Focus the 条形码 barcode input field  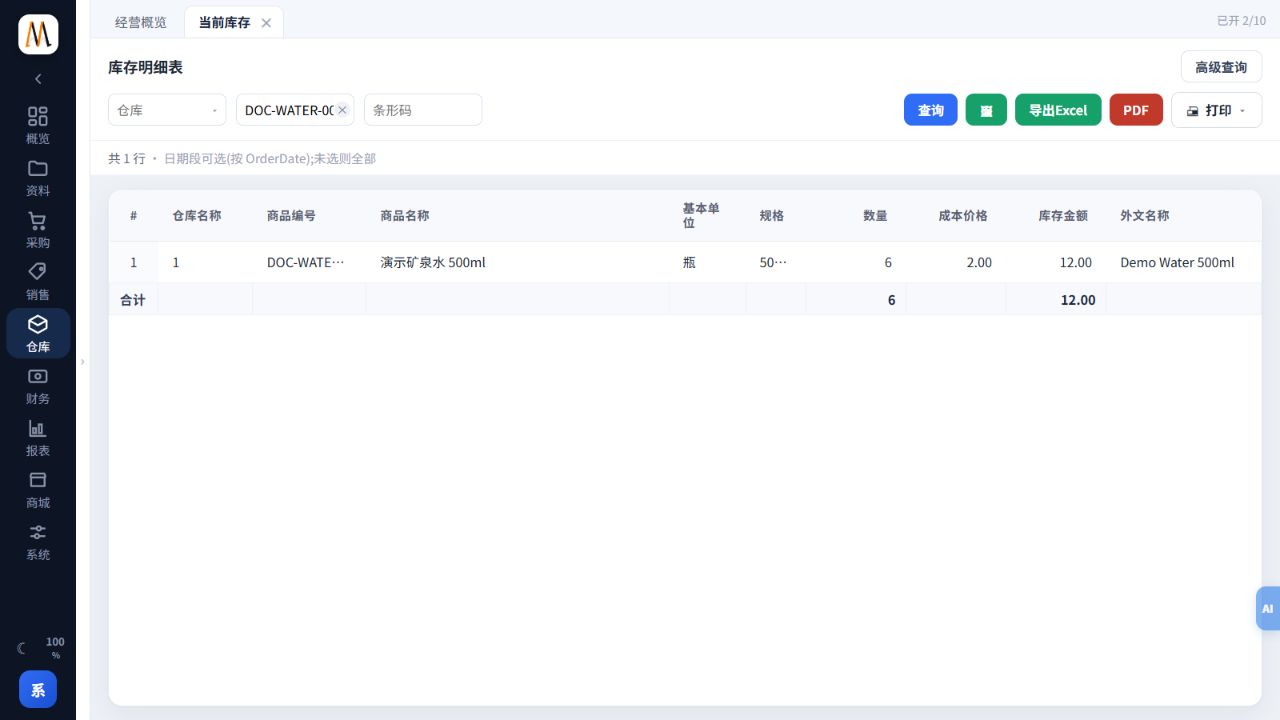423,110
